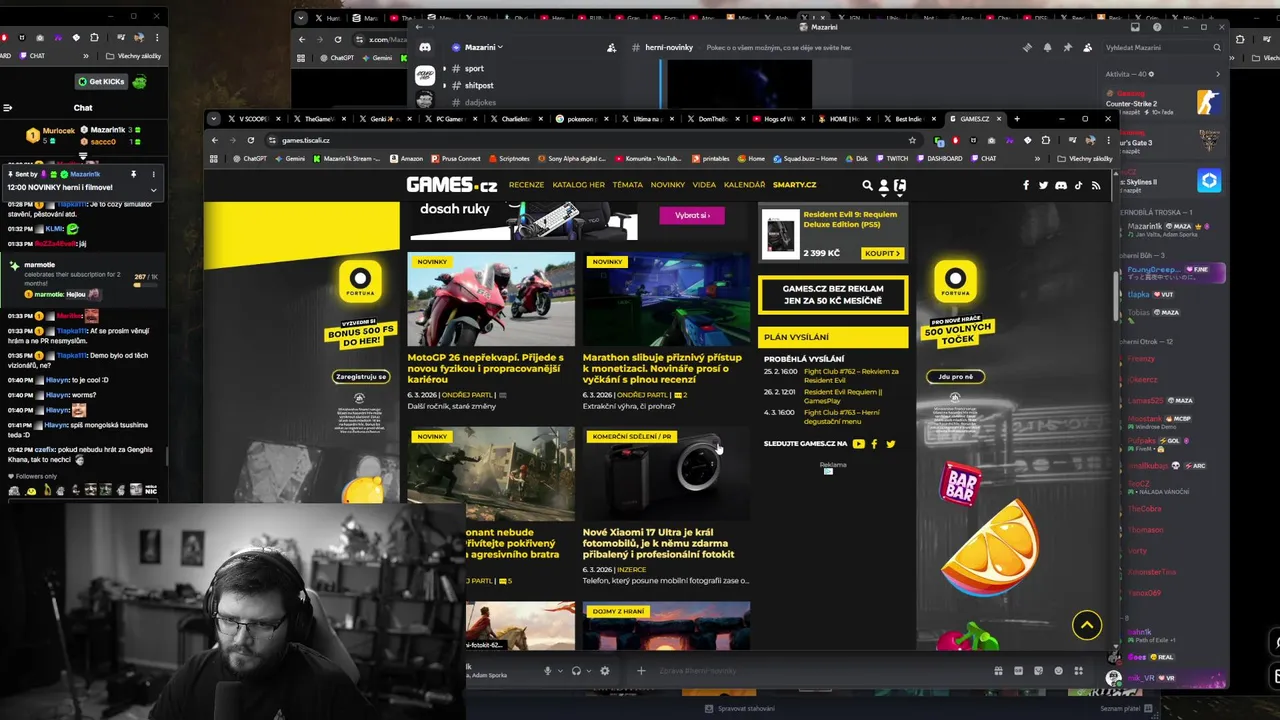Click Jdu pro ně Fortuna button
The image size is (1280, 720).
point(955,377)
